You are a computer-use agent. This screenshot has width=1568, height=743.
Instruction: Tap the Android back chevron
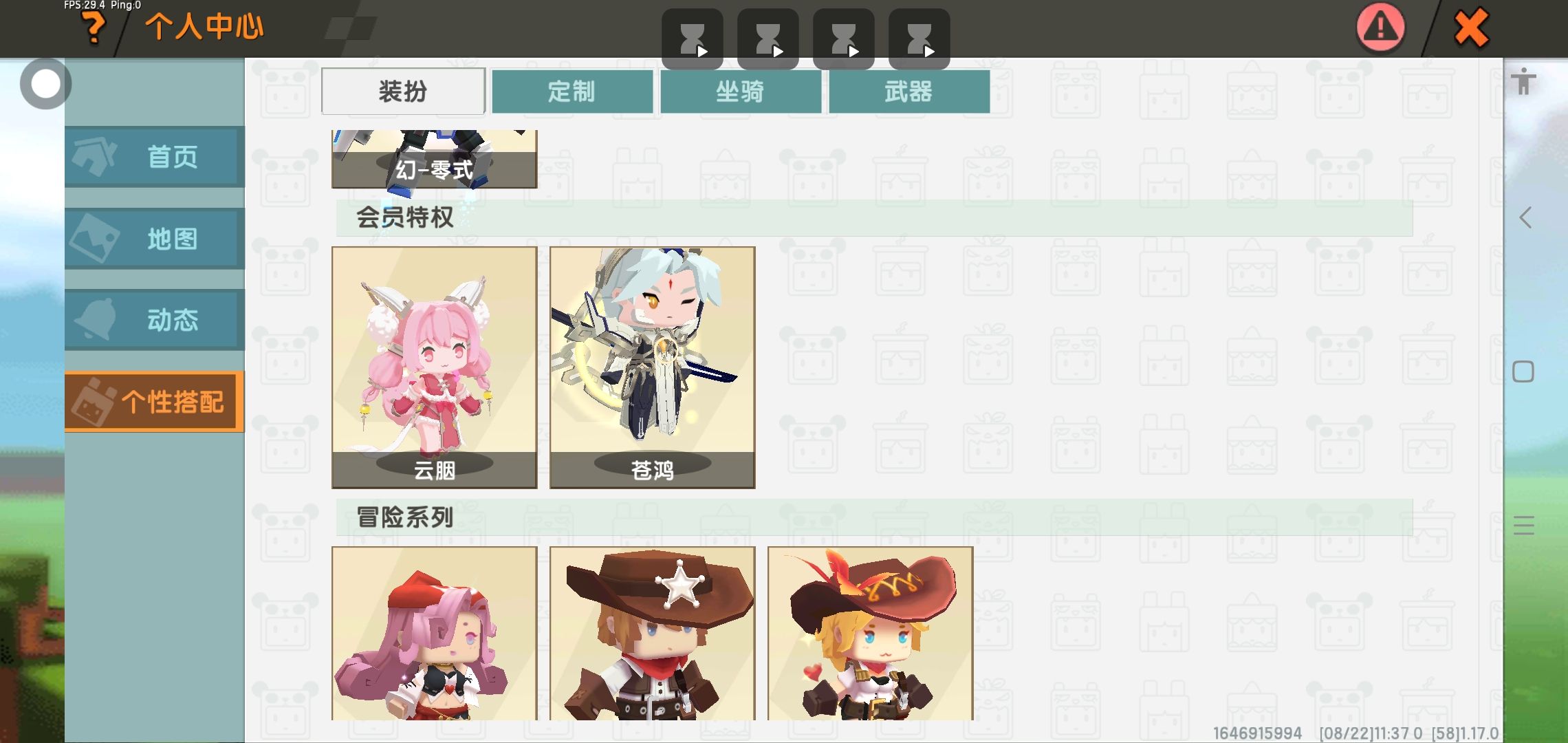(x=1525, y=217)
